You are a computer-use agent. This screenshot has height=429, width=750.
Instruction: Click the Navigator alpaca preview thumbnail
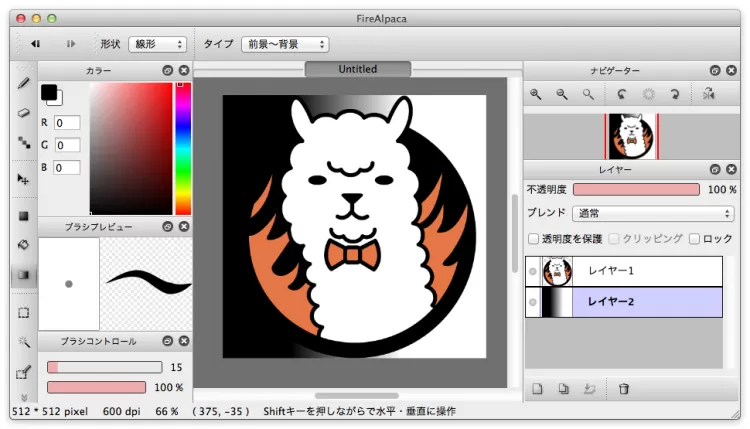tap(631, 136)
